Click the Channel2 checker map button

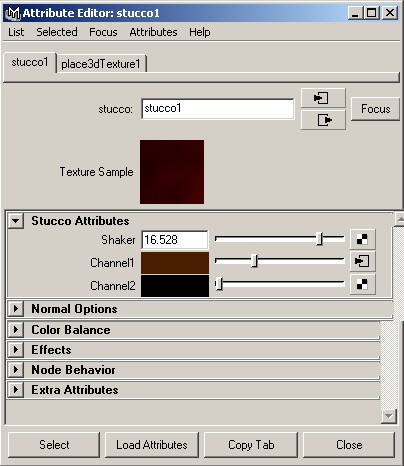[x=362, y=284]
